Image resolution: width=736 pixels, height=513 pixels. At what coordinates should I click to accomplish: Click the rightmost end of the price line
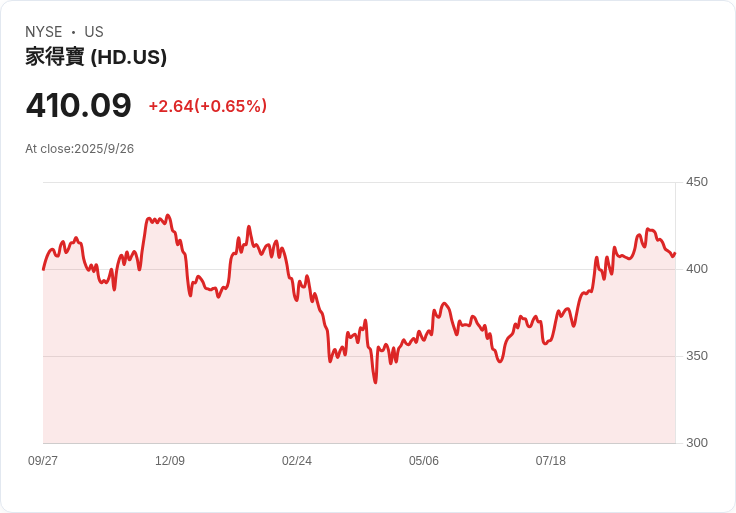pos(675,253)
